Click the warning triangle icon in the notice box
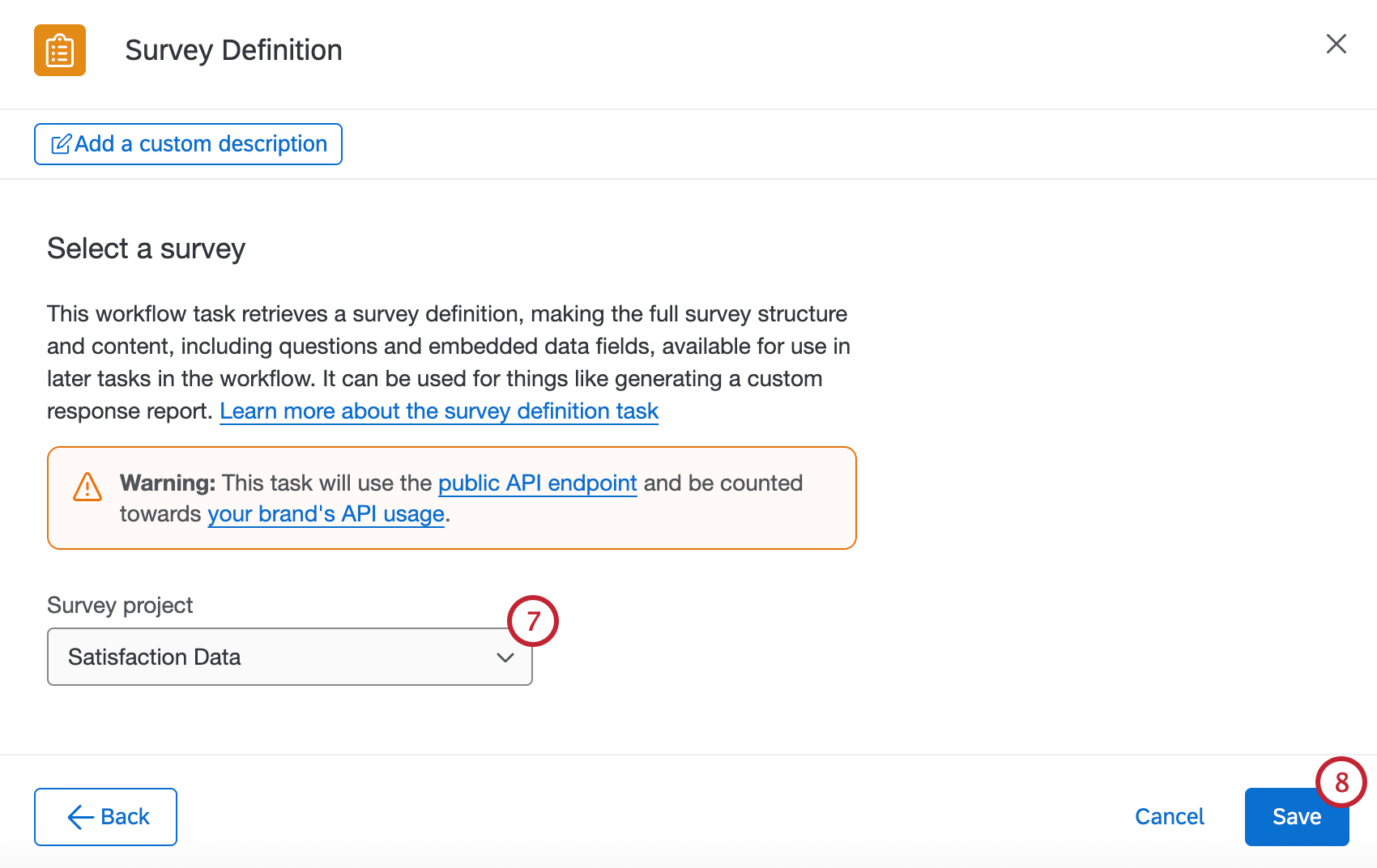 (x=87, y=487)
